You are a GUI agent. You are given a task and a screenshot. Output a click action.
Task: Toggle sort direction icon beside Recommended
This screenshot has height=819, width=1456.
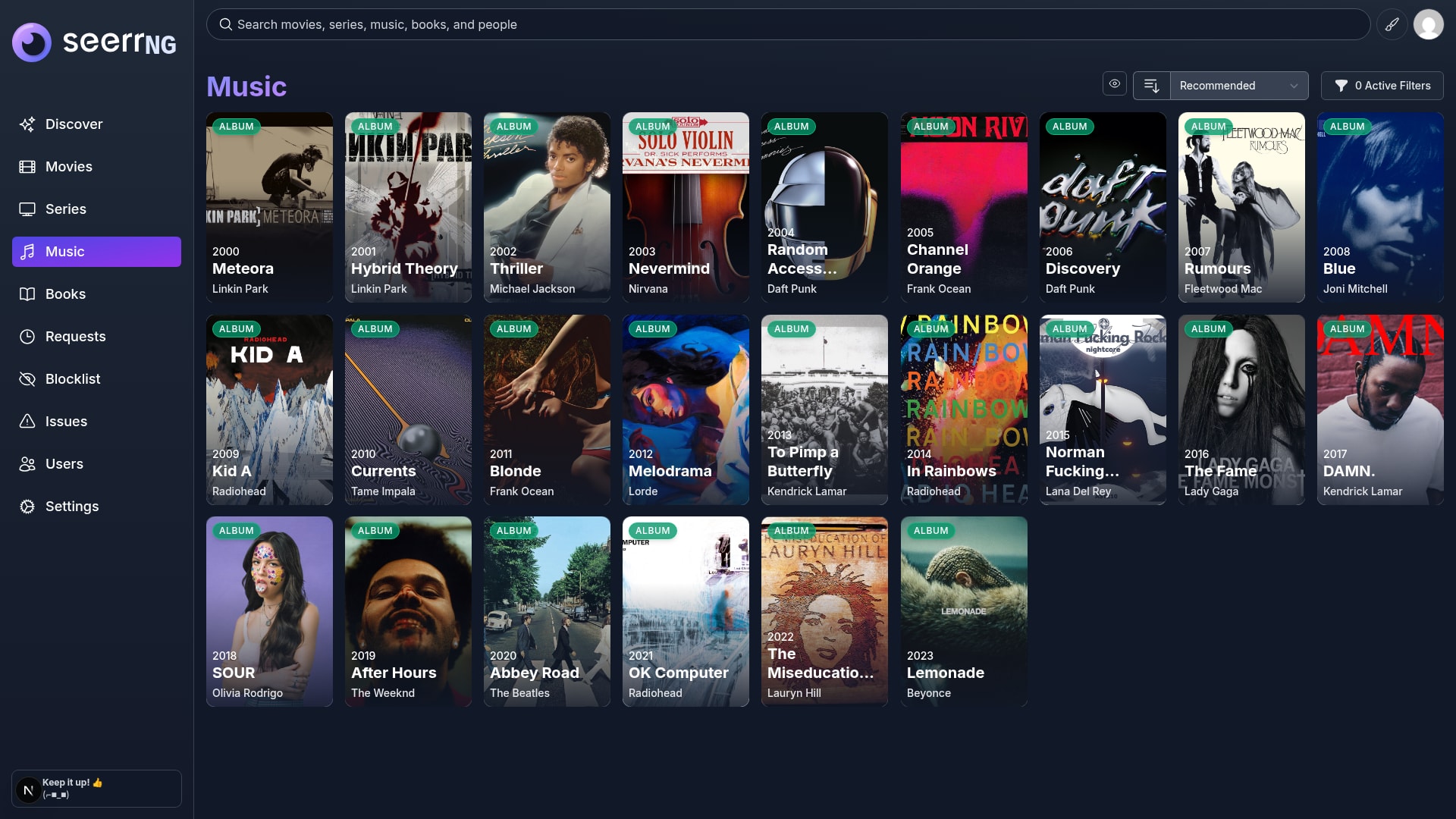pyautogui.click(x=1152, y=86)
